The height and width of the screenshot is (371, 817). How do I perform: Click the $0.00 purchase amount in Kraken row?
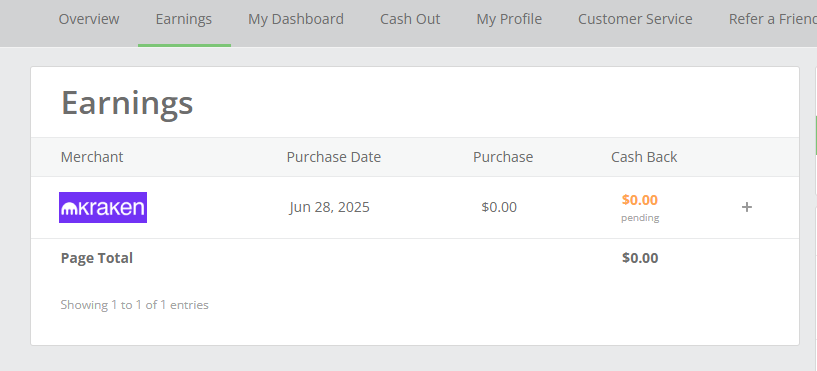[499, 207]
